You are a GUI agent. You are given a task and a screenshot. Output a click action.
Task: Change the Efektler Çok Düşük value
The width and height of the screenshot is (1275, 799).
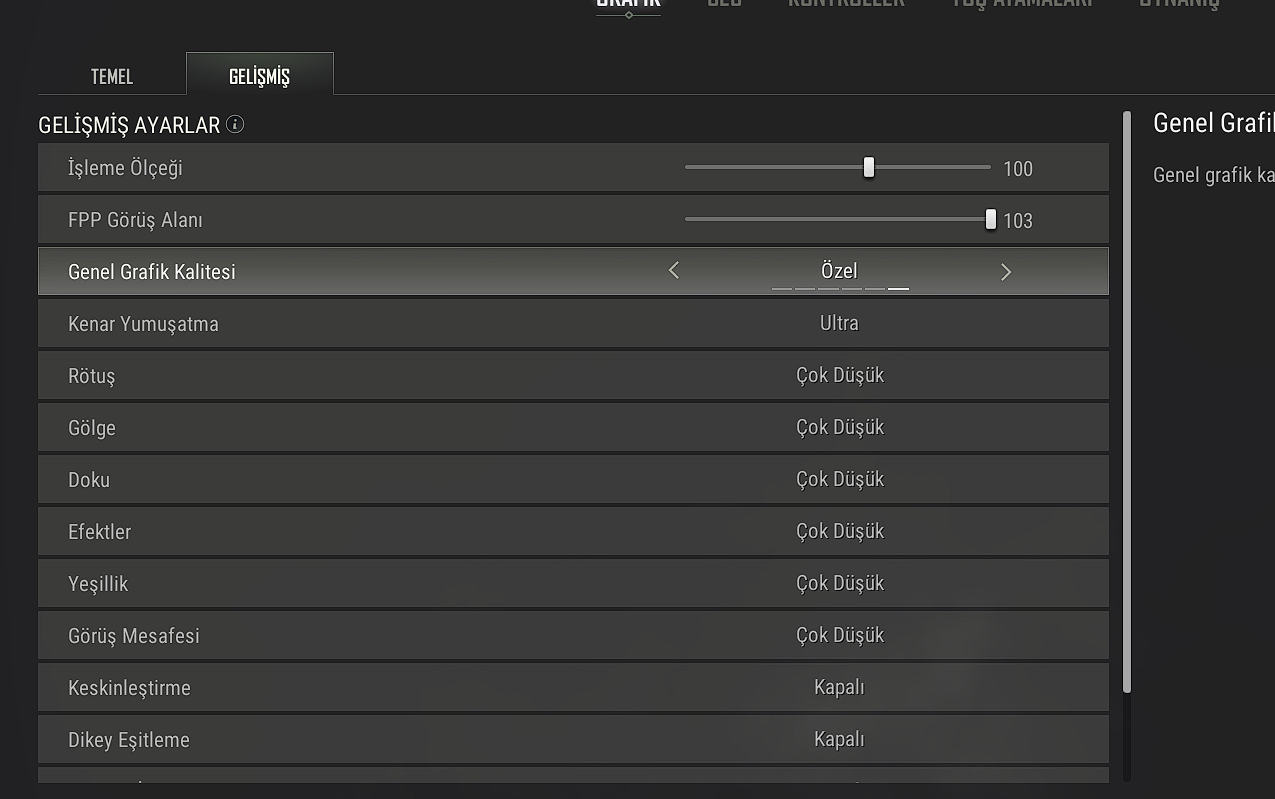coord(839,531)
